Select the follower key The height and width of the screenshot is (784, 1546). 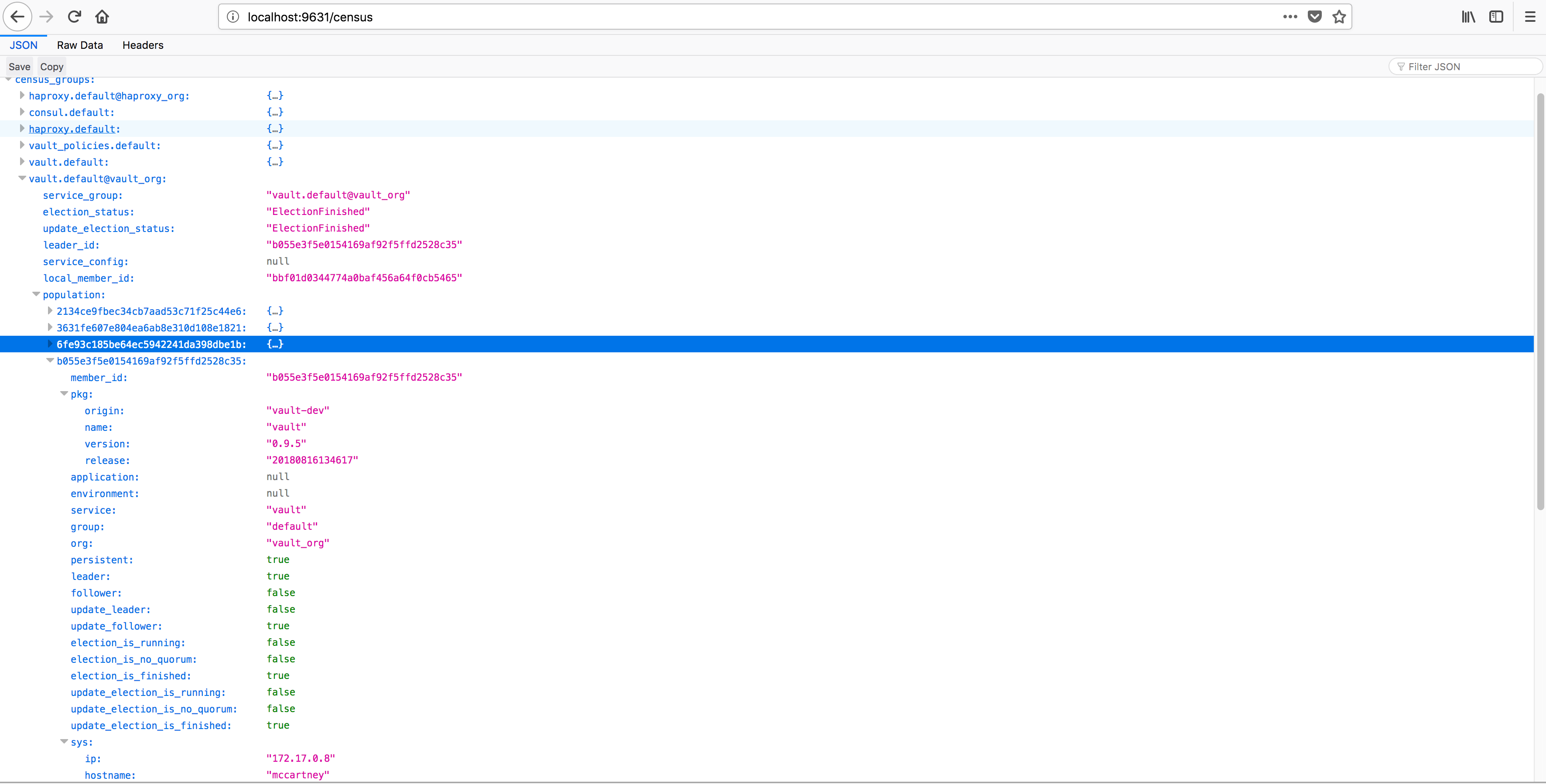pyautogui.click(x=96, y=593)
